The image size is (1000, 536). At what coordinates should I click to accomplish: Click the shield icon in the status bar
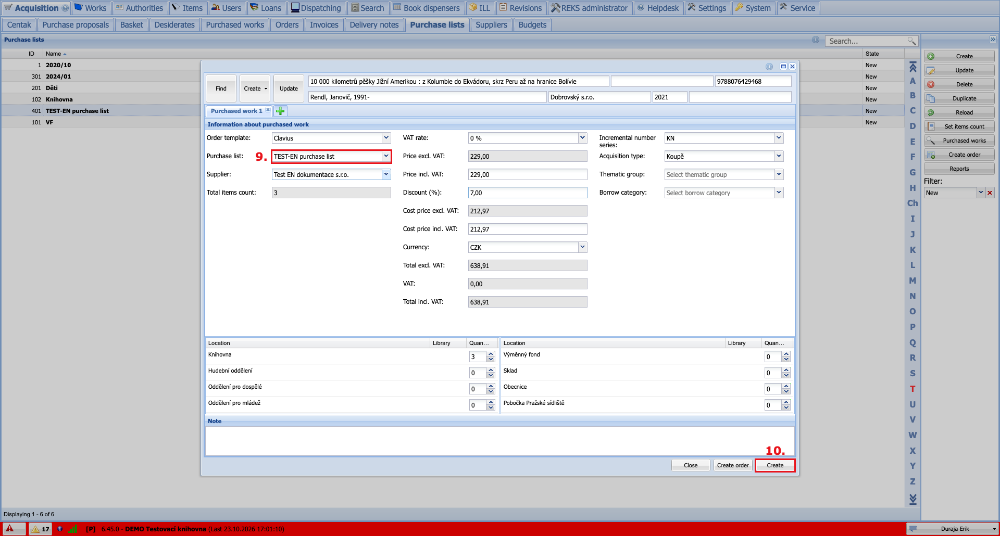(x=60, y=528)
